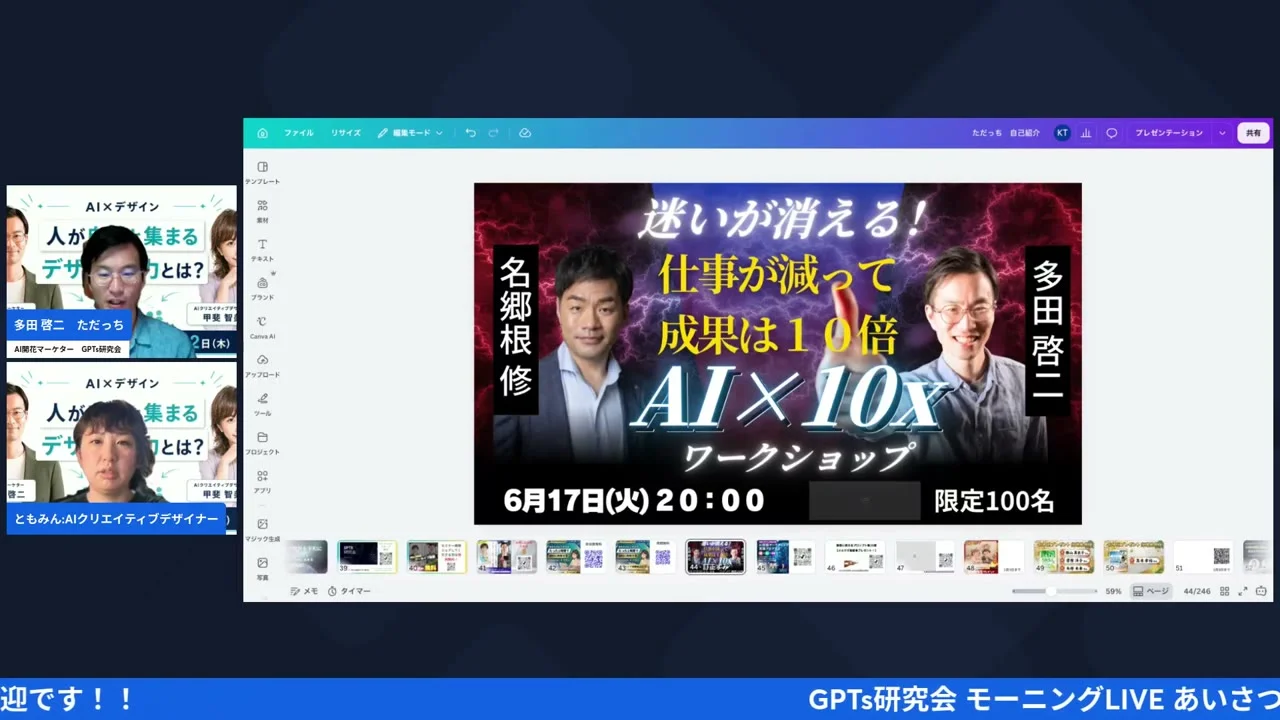Open the Templates (テンプレート) panel

pyautogui.click(x=262, y=172)
